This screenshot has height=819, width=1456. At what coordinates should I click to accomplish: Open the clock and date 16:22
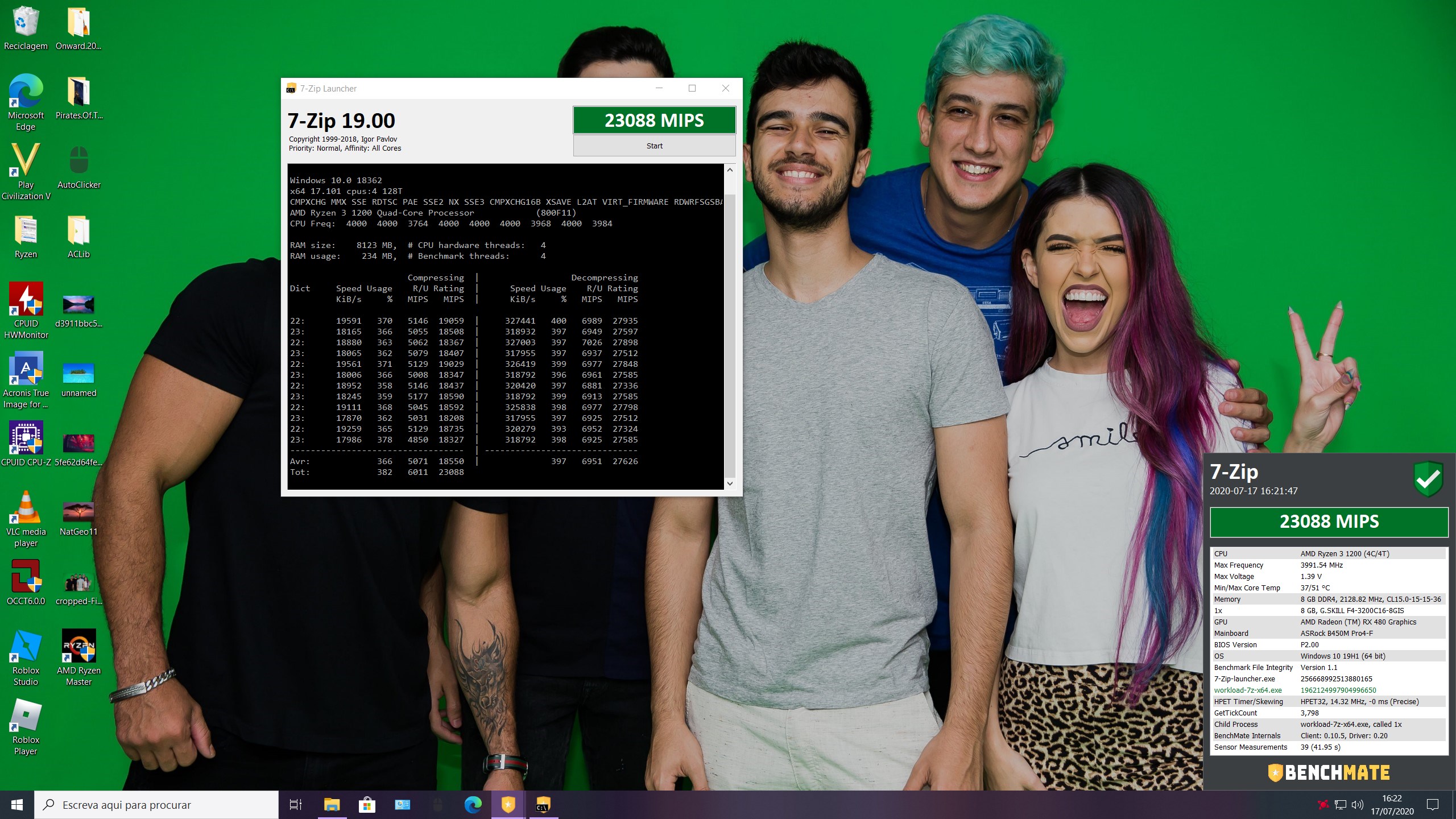point(1392,805)
